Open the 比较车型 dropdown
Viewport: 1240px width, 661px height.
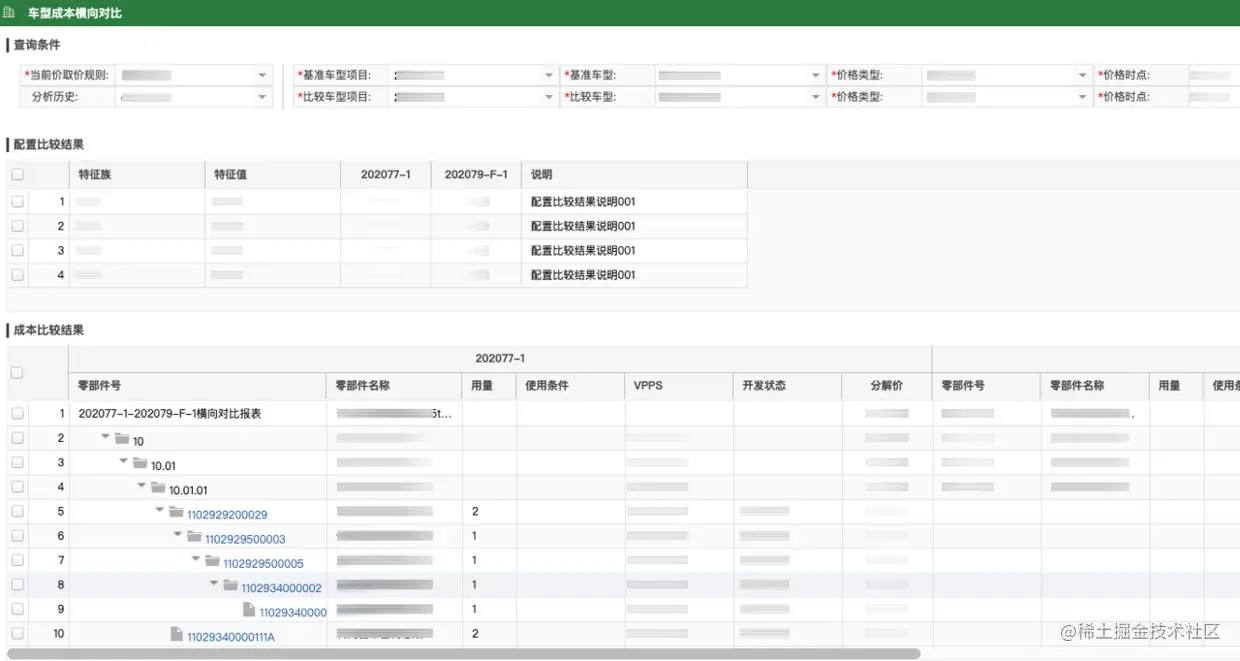(816, 97)
